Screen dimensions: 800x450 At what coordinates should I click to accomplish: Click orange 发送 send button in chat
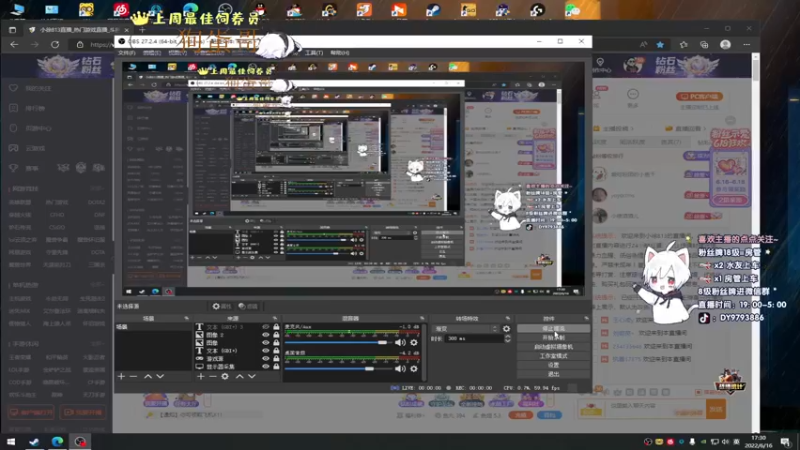[x=716, y=409]
